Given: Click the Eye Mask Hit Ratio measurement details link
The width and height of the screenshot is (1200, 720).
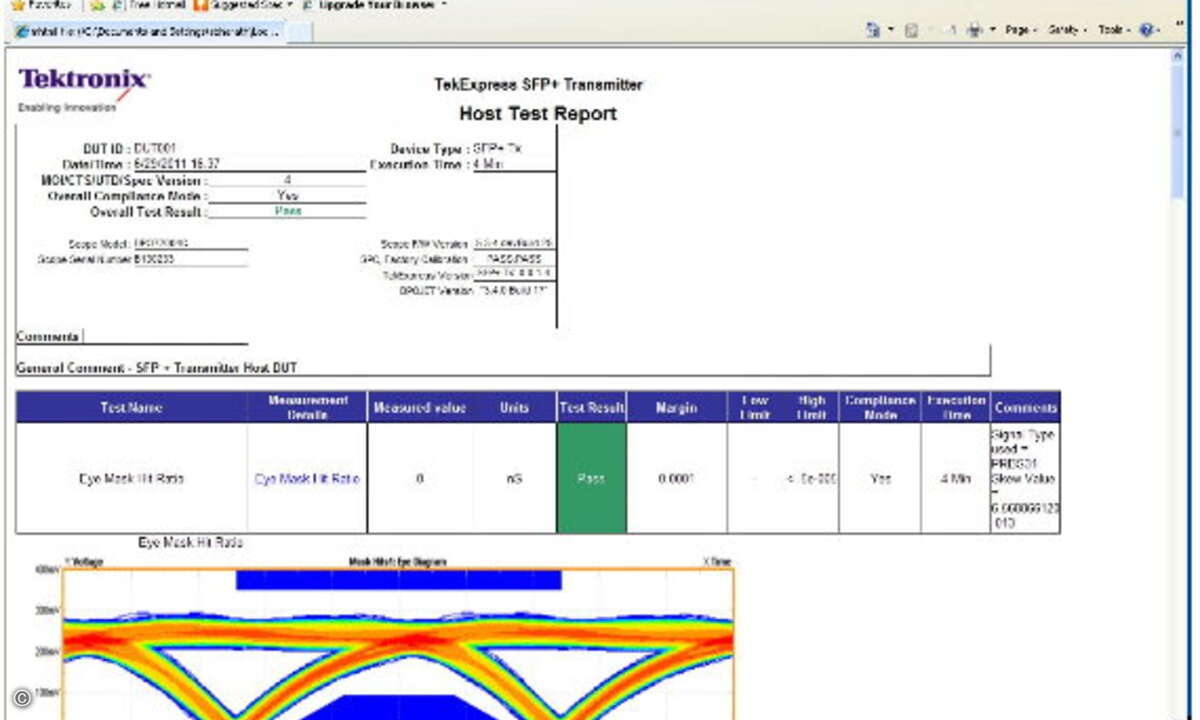Looking at the screenshot, I should (x=307, y=479).
